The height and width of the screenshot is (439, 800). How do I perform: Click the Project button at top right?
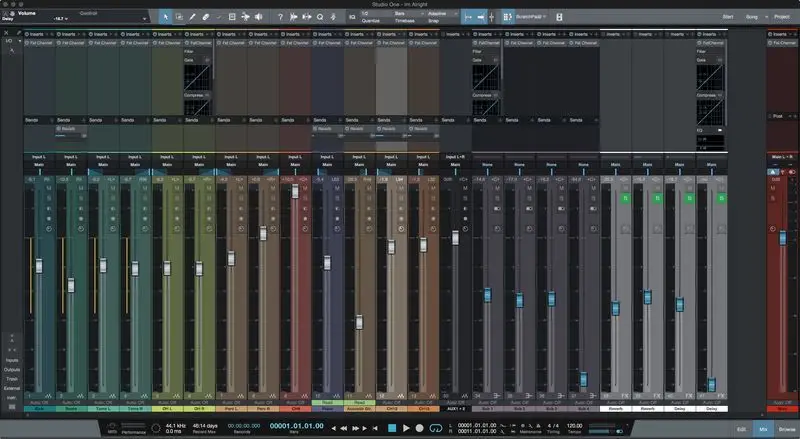click(780, 17)
